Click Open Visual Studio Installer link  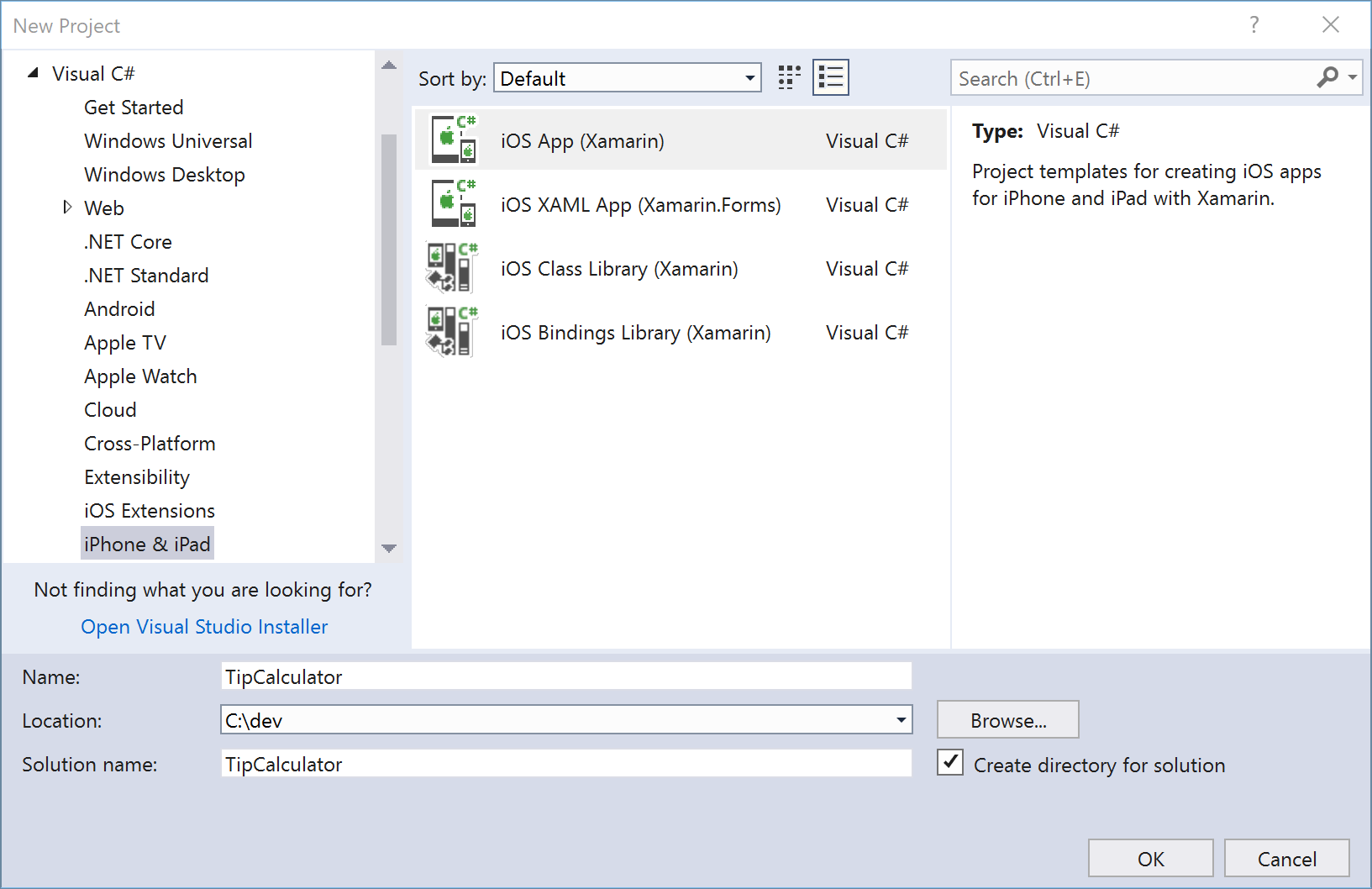[204, 627]
